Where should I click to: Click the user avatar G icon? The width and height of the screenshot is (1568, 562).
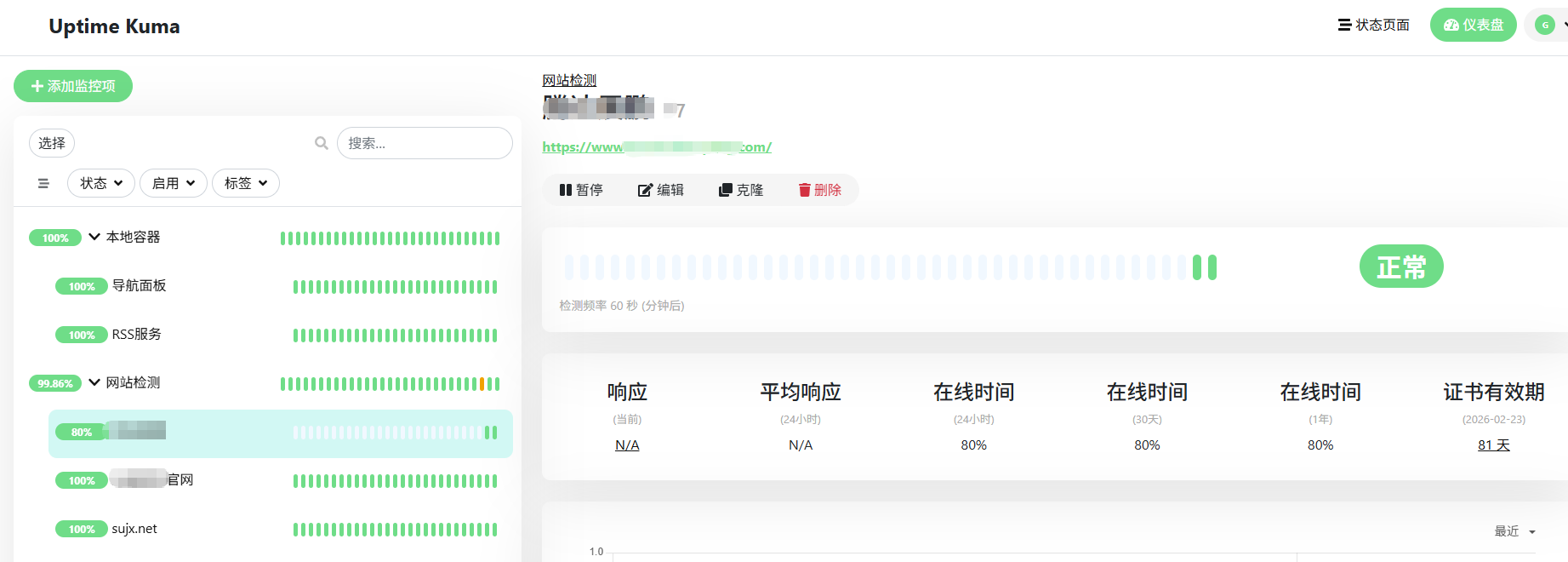[1545, 26]
